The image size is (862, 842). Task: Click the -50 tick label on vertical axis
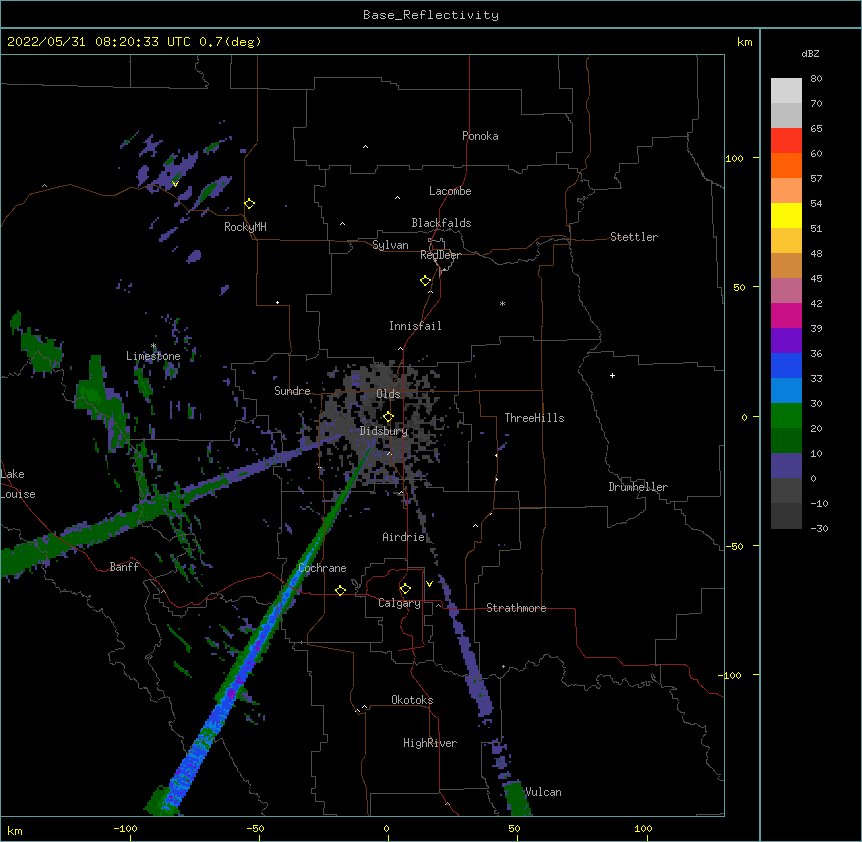[x=734, y=546]
